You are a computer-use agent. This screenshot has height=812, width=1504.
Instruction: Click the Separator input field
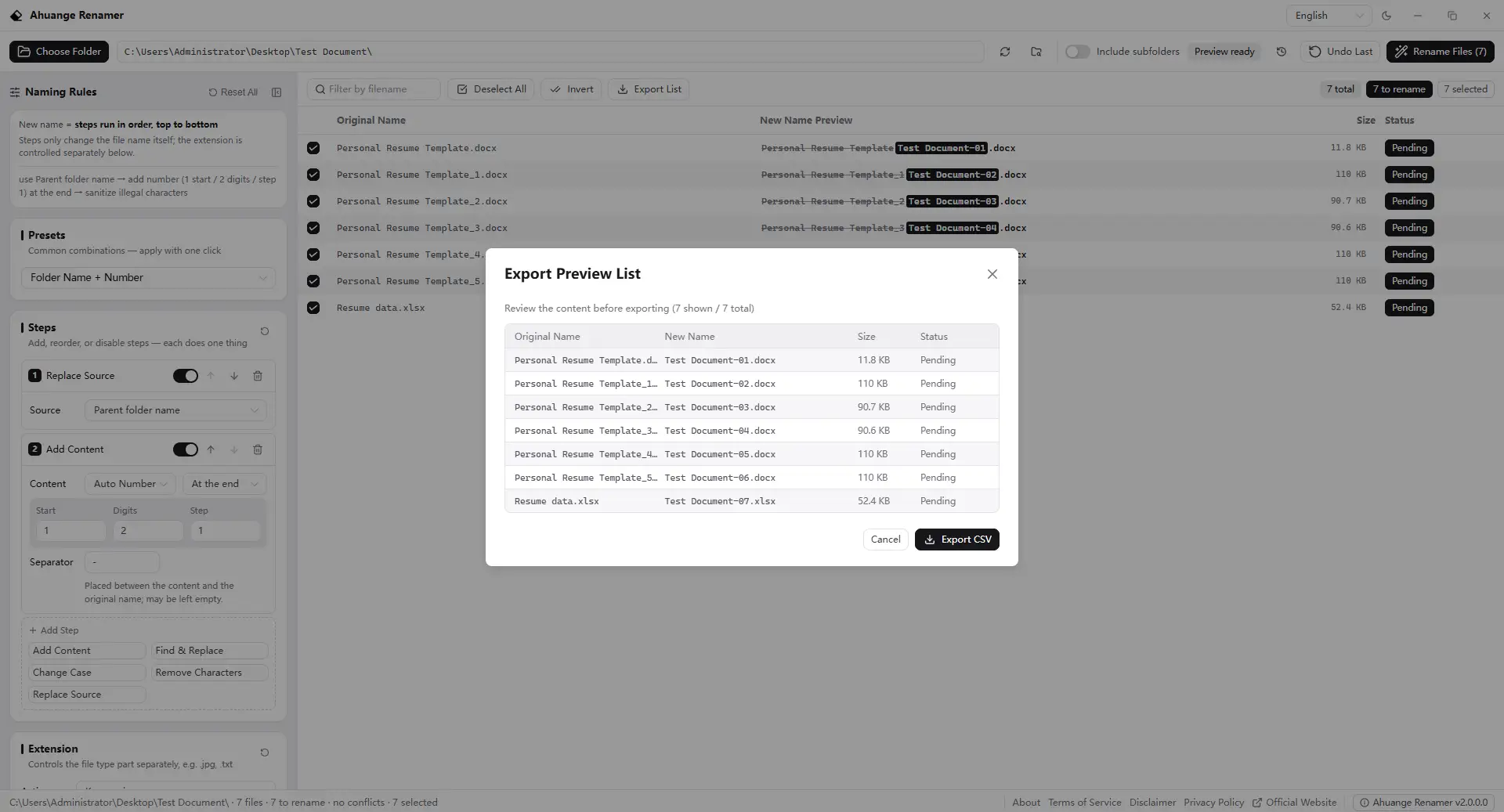[122, 562]
